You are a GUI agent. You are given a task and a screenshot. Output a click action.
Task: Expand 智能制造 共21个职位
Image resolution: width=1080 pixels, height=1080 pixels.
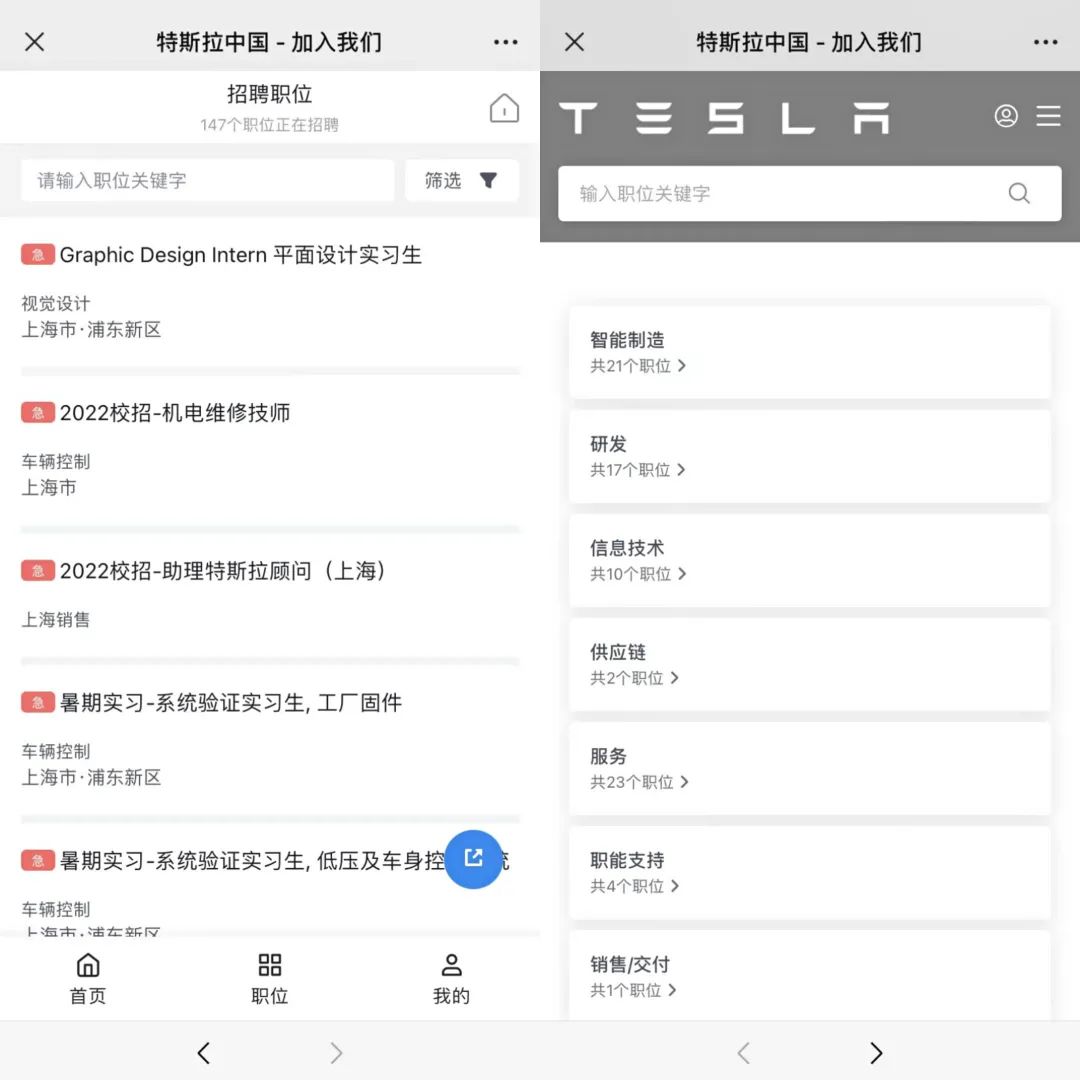(809, 352)
